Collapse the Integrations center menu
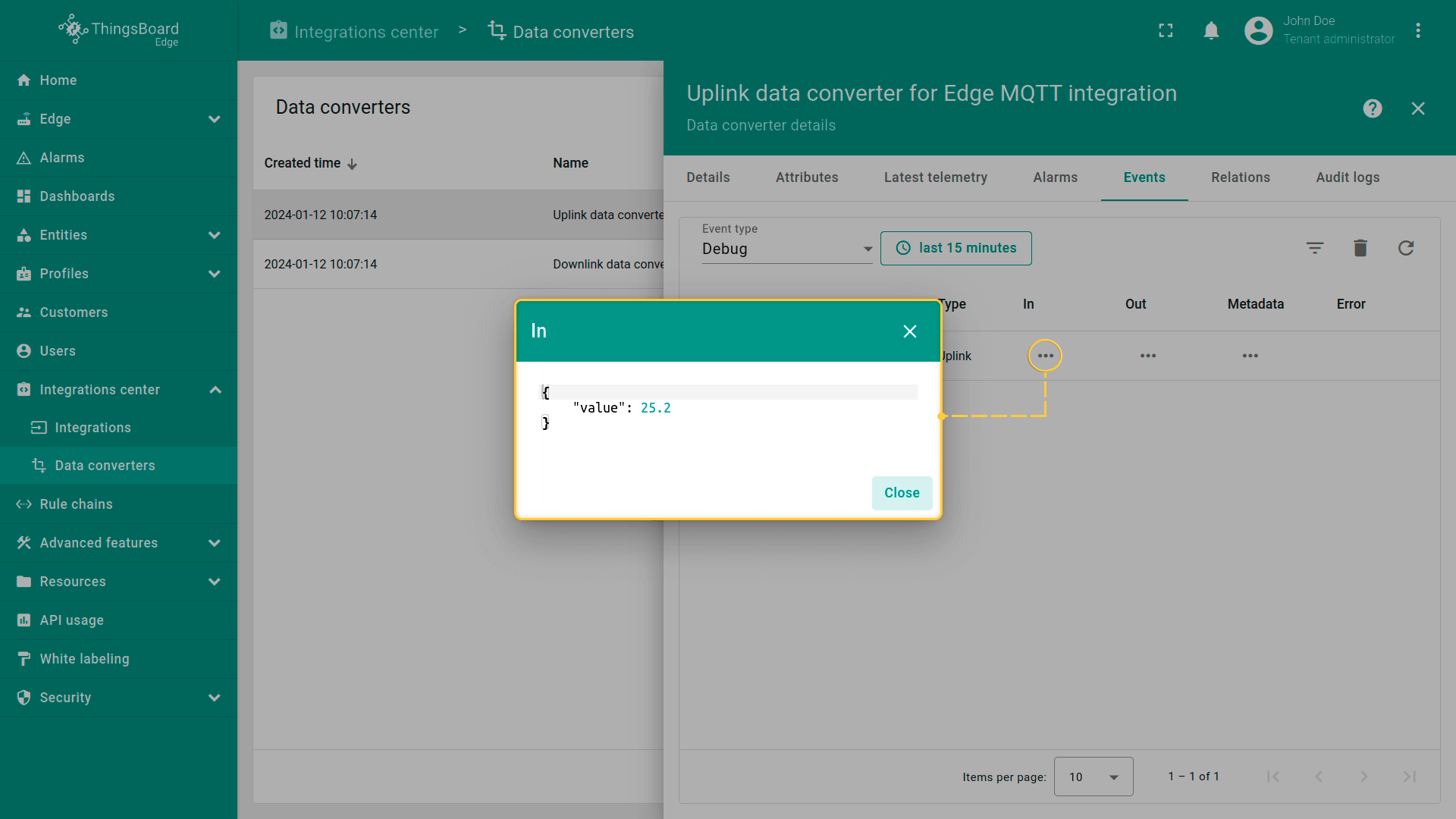Screen dimensions: 1456x819 click(x=215, y=390)
